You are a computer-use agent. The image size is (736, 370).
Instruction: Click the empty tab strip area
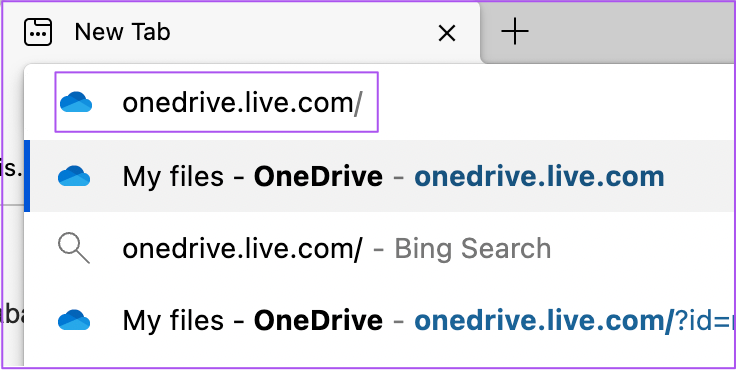tap(634, 31)
